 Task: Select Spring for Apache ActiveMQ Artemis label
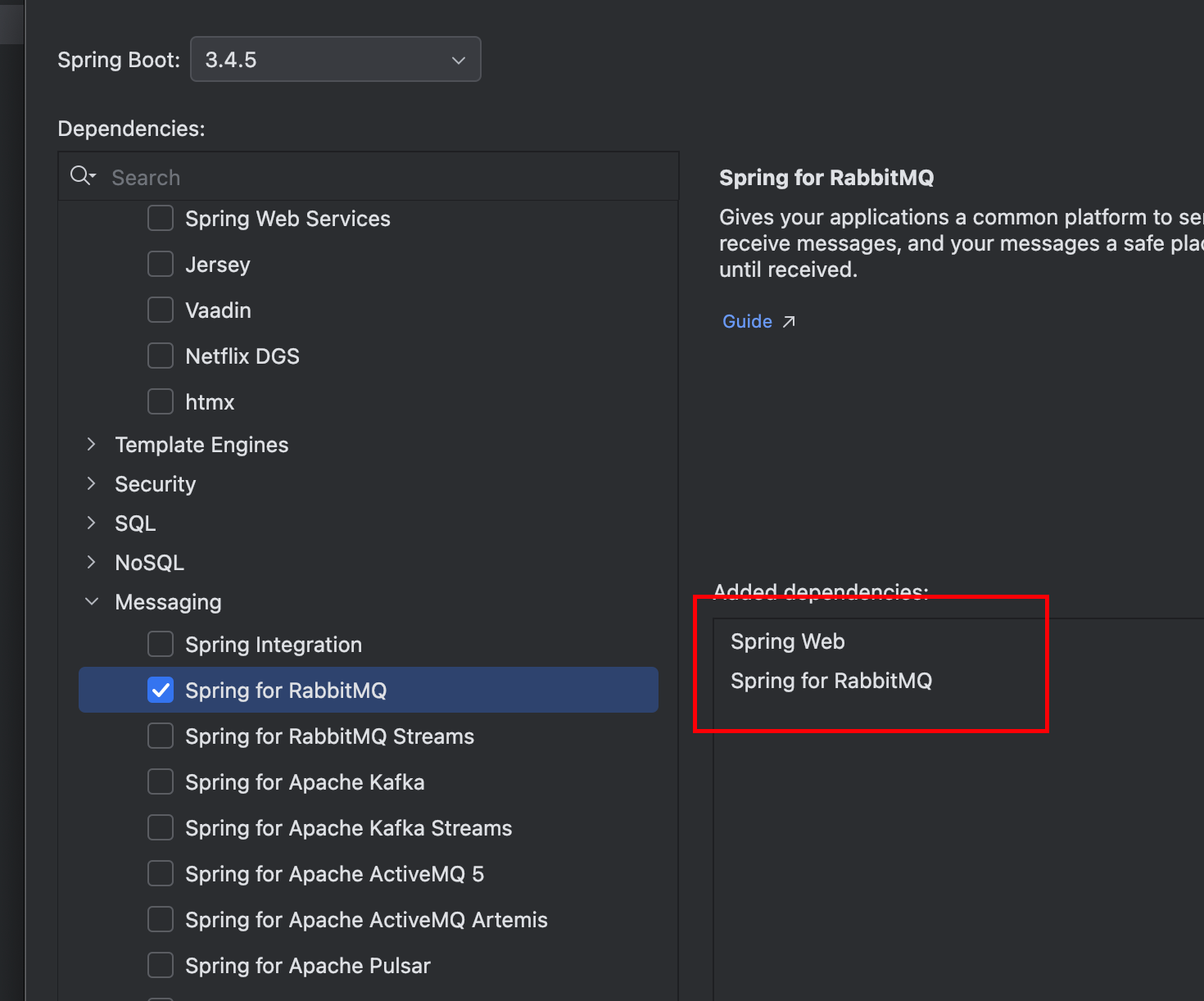(366, 920)
